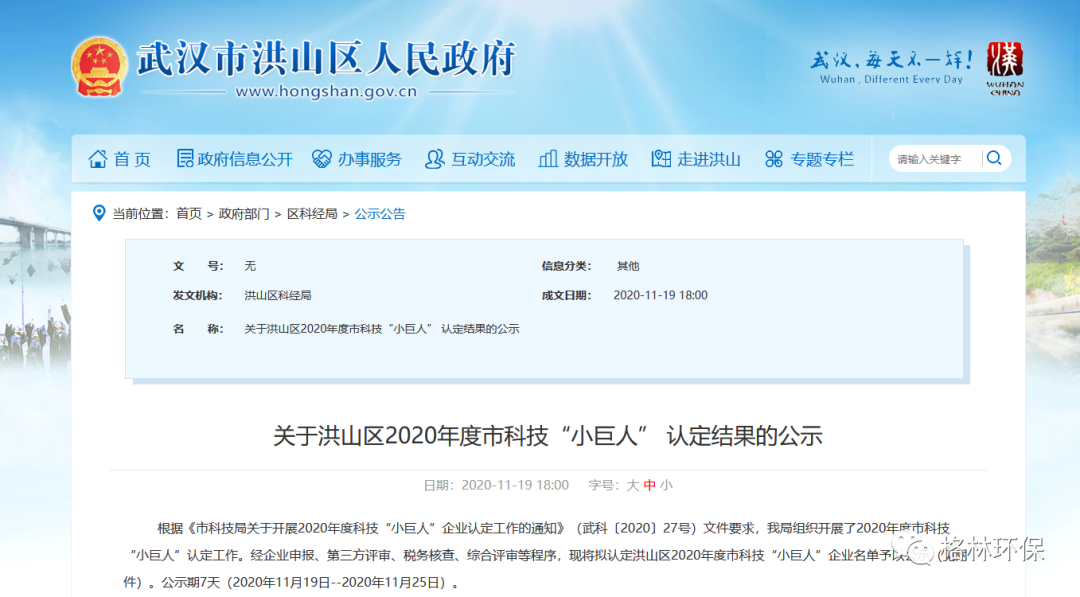Click the four-petal special topics icon

pyautogui.click(x=773, y=159)
